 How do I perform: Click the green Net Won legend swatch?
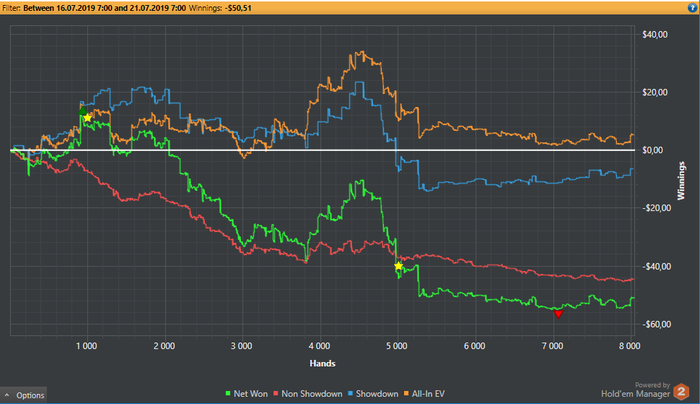228,394
